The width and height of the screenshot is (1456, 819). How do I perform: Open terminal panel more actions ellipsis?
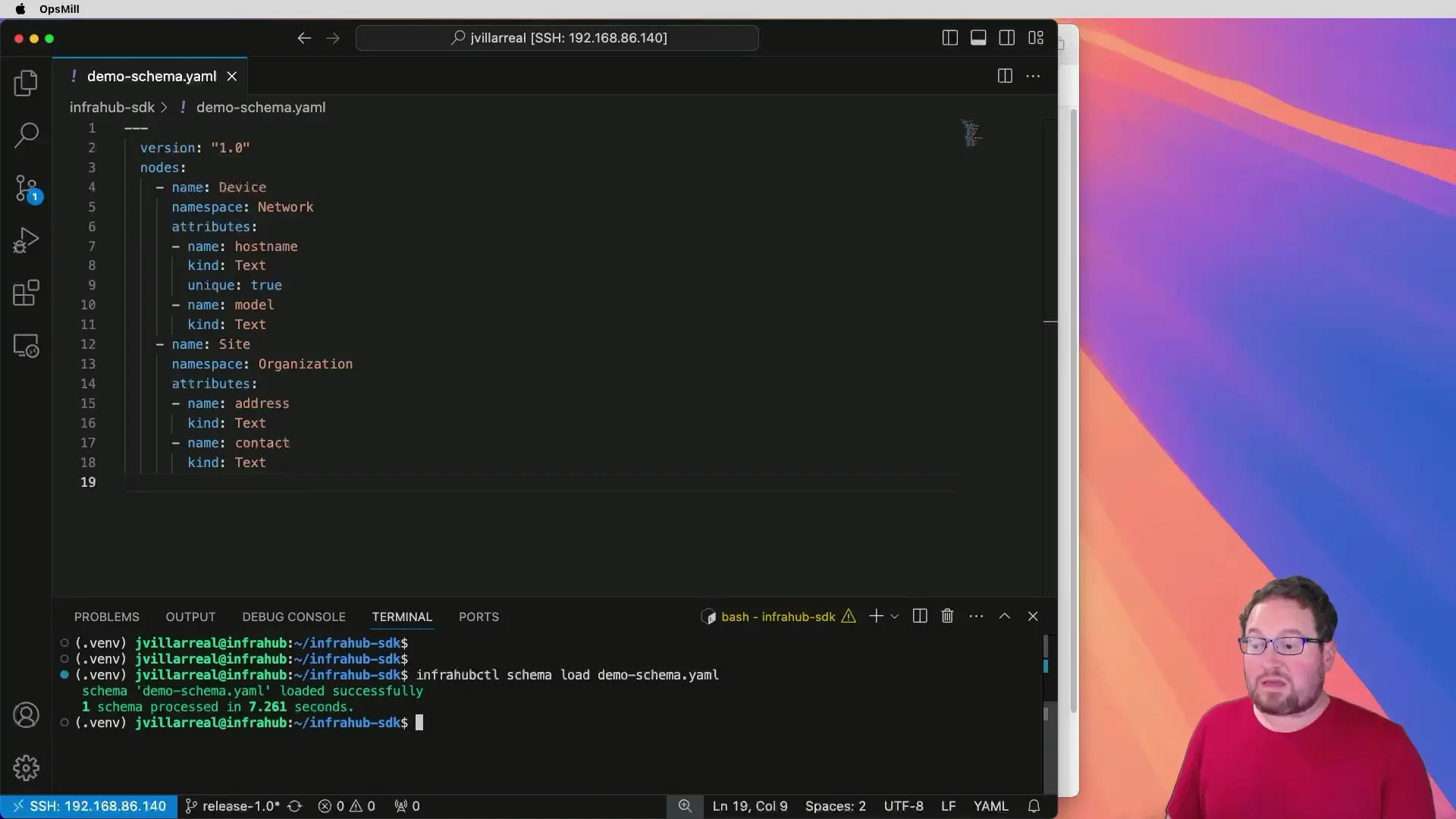tap(976, 616)
